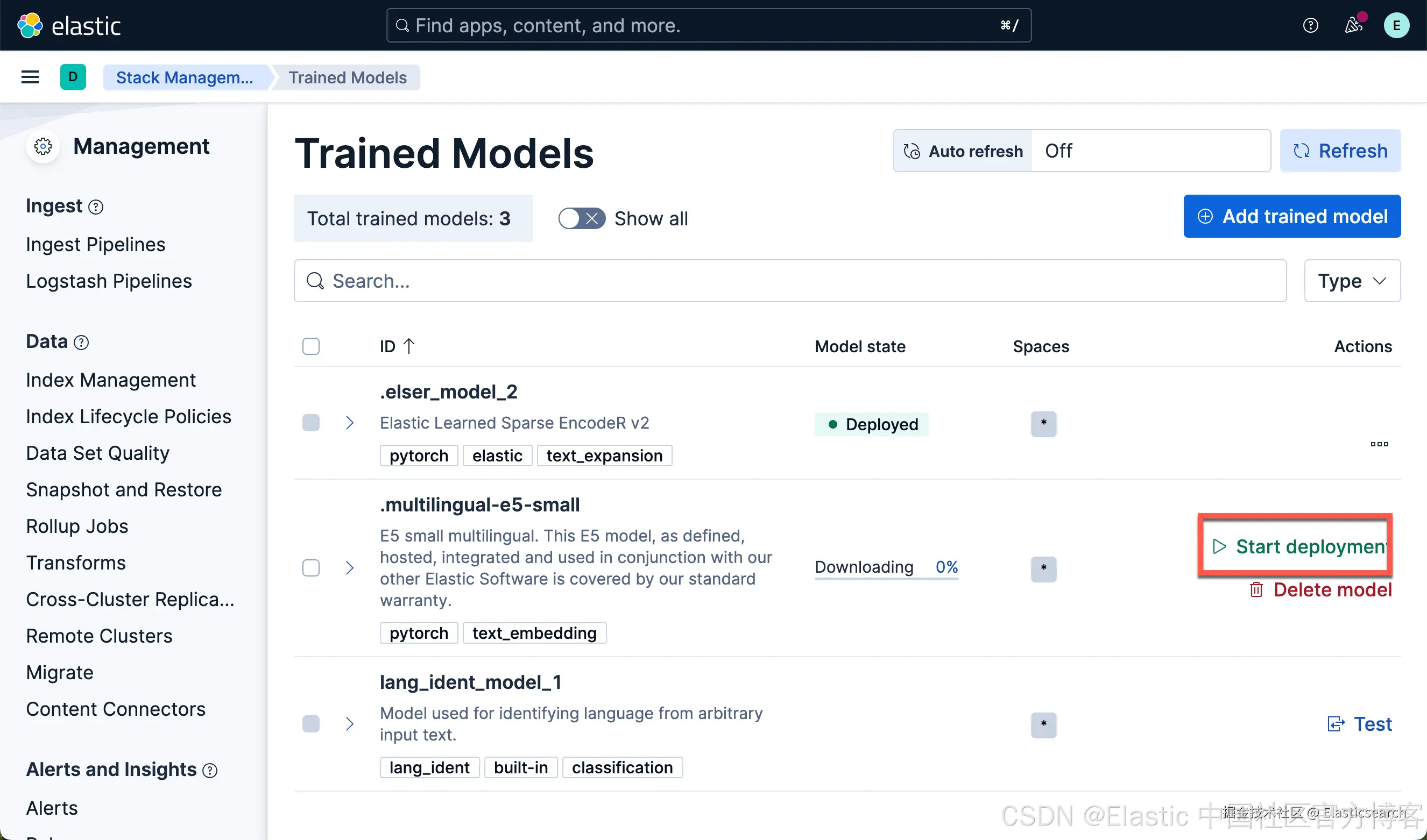
Task: Go to Ingest Pipelines in the sidebar
Action: pyautogui.click(x=96, y=245)
